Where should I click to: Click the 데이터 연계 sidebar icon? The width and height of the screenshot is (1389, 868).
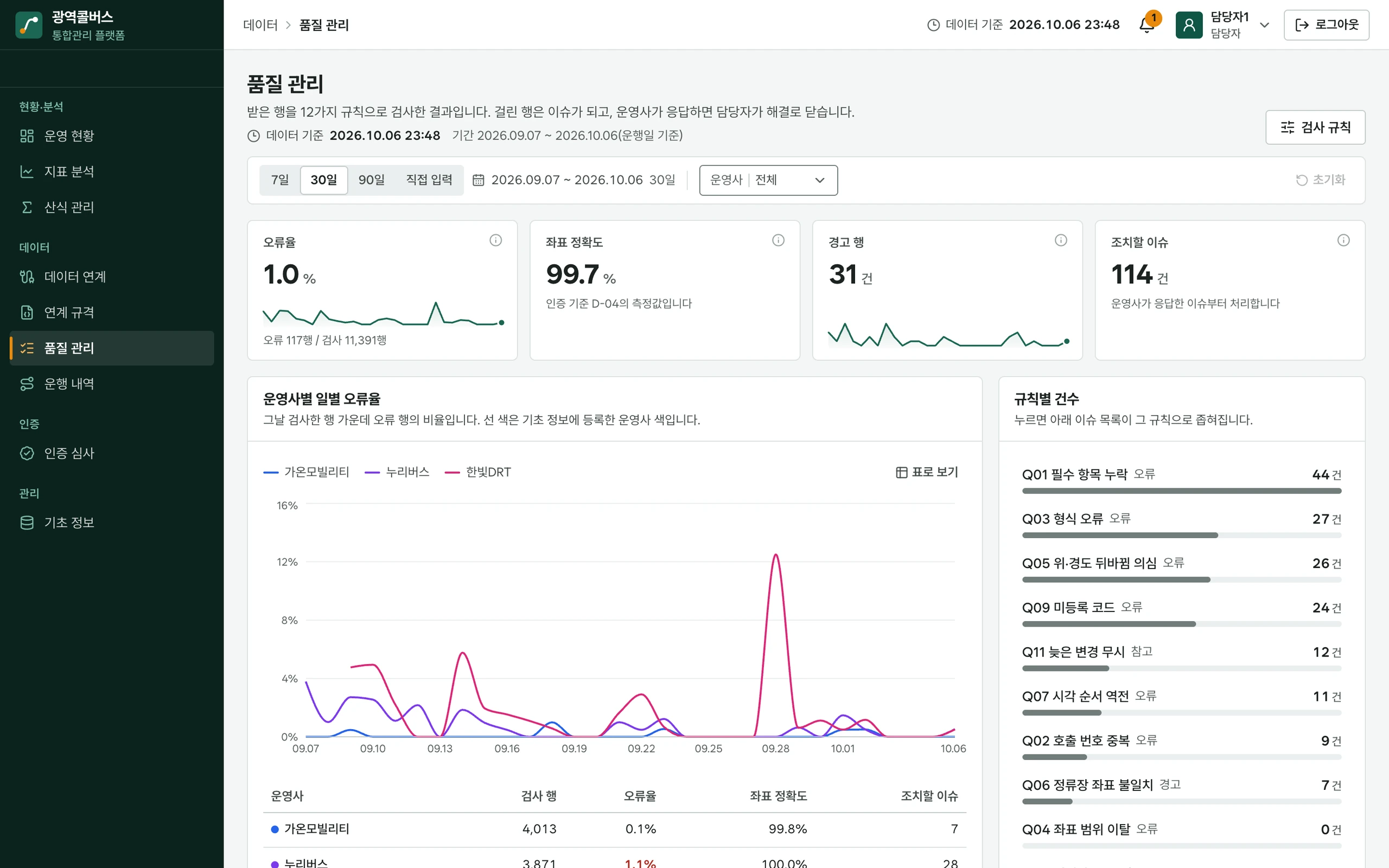point(27,277)
